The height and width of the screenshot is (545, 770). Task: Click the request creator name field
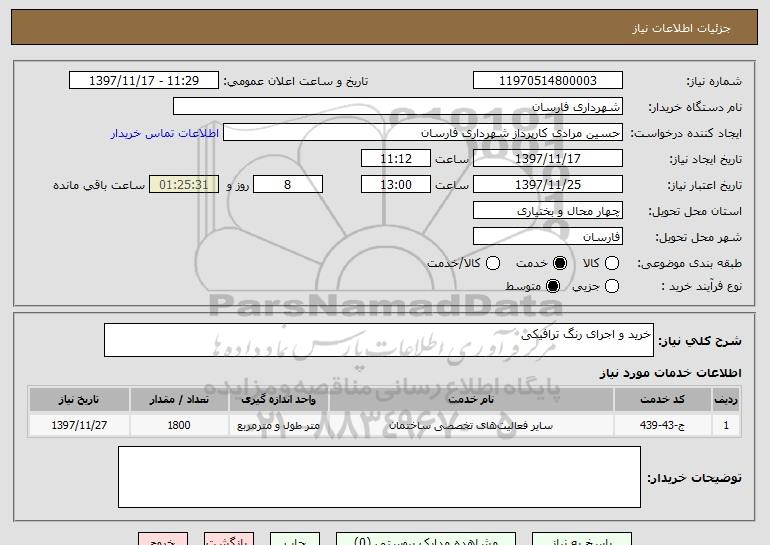(x=423, y=133)
